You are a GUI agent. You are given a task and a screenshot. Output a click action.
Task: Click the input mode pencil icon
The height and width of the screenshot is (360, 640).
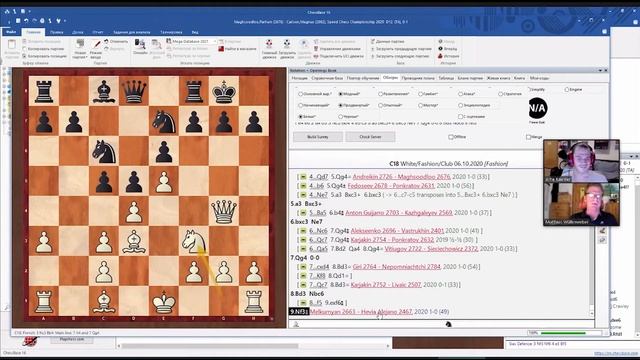96,44
